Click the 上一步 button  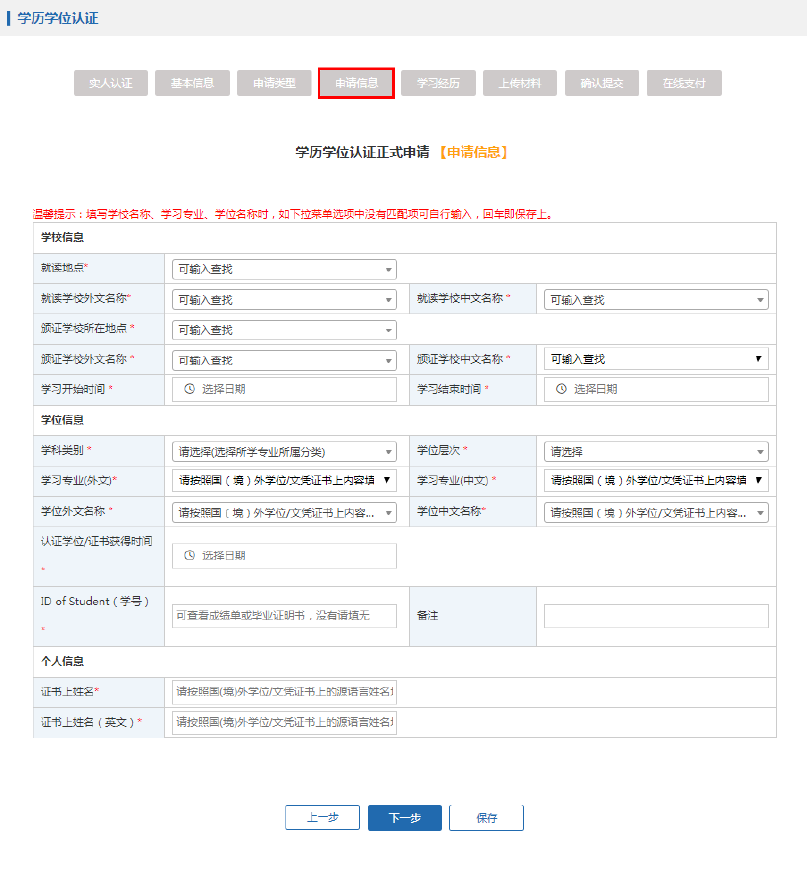click(x=322, y=818)
